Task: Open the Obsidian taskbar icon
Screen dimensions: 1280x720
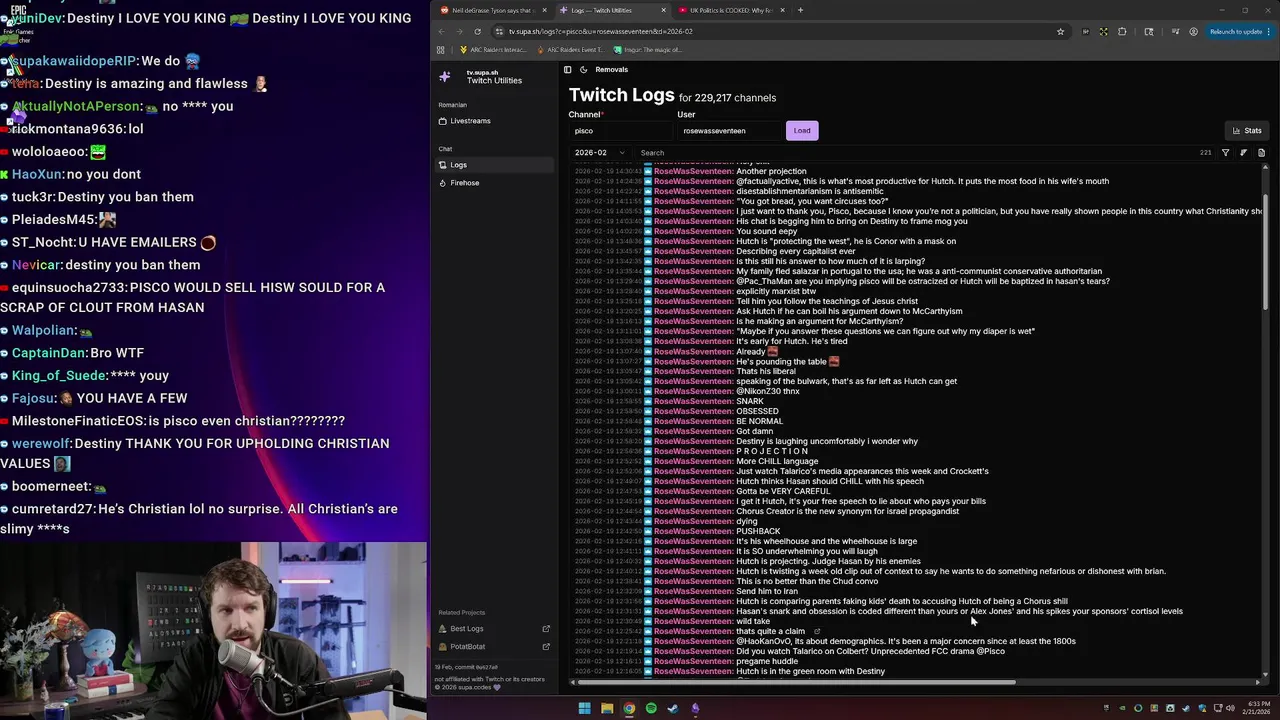Action: point(695,708)
